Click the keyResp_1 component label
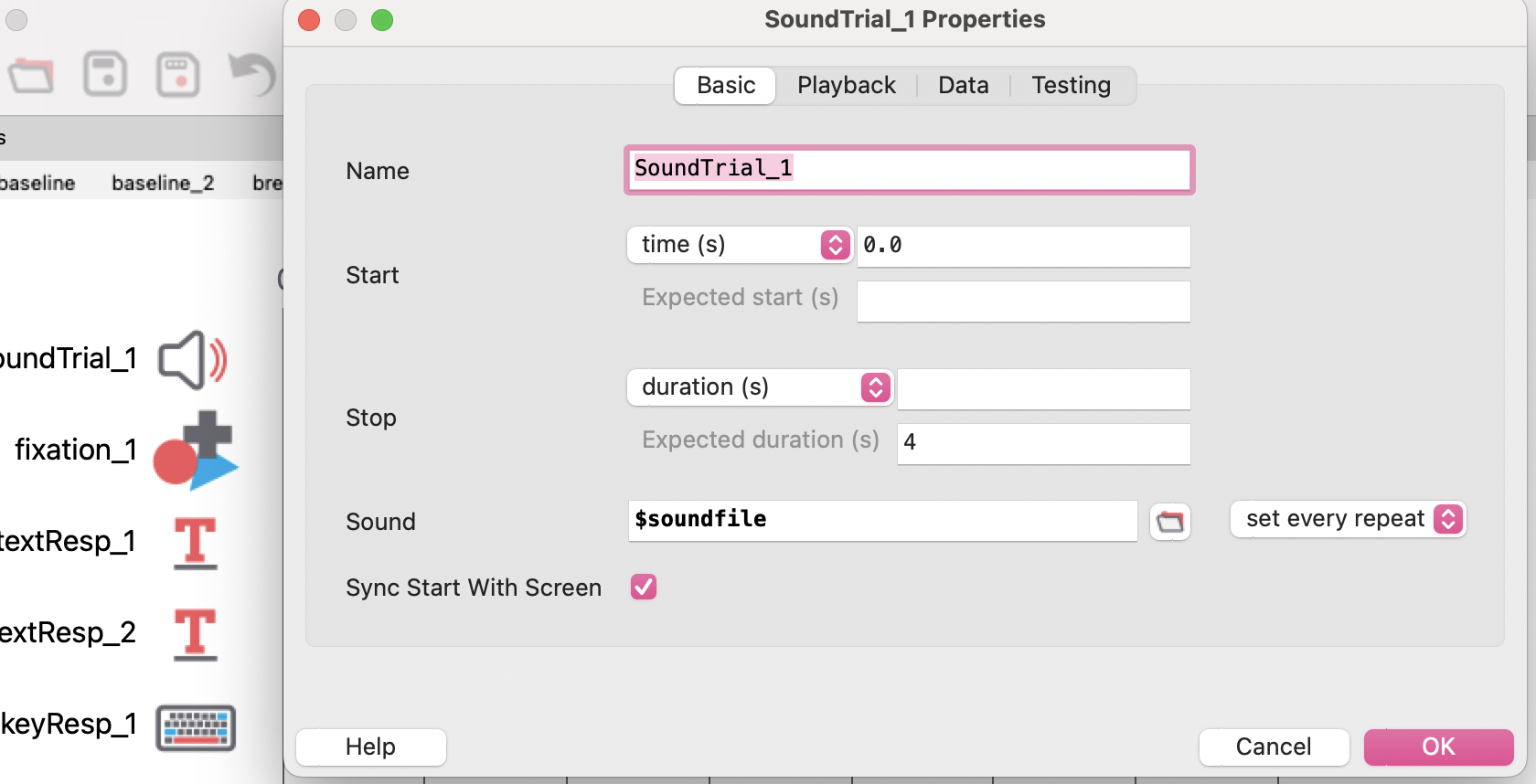The width and height of the screenshot is (1536, 784). [69, 724]
